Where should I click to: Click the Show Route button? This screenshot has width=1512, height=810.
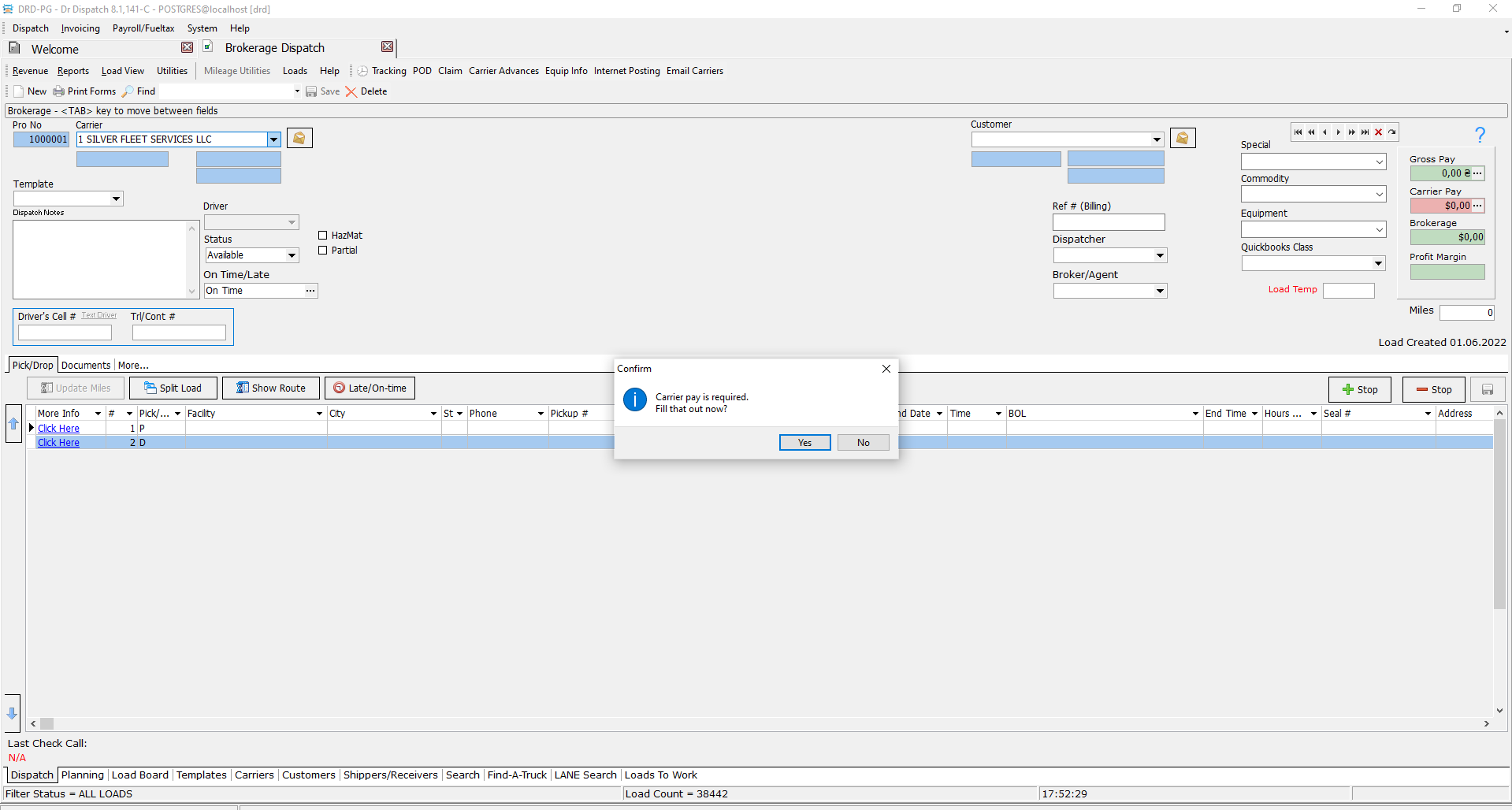point(271,388)
